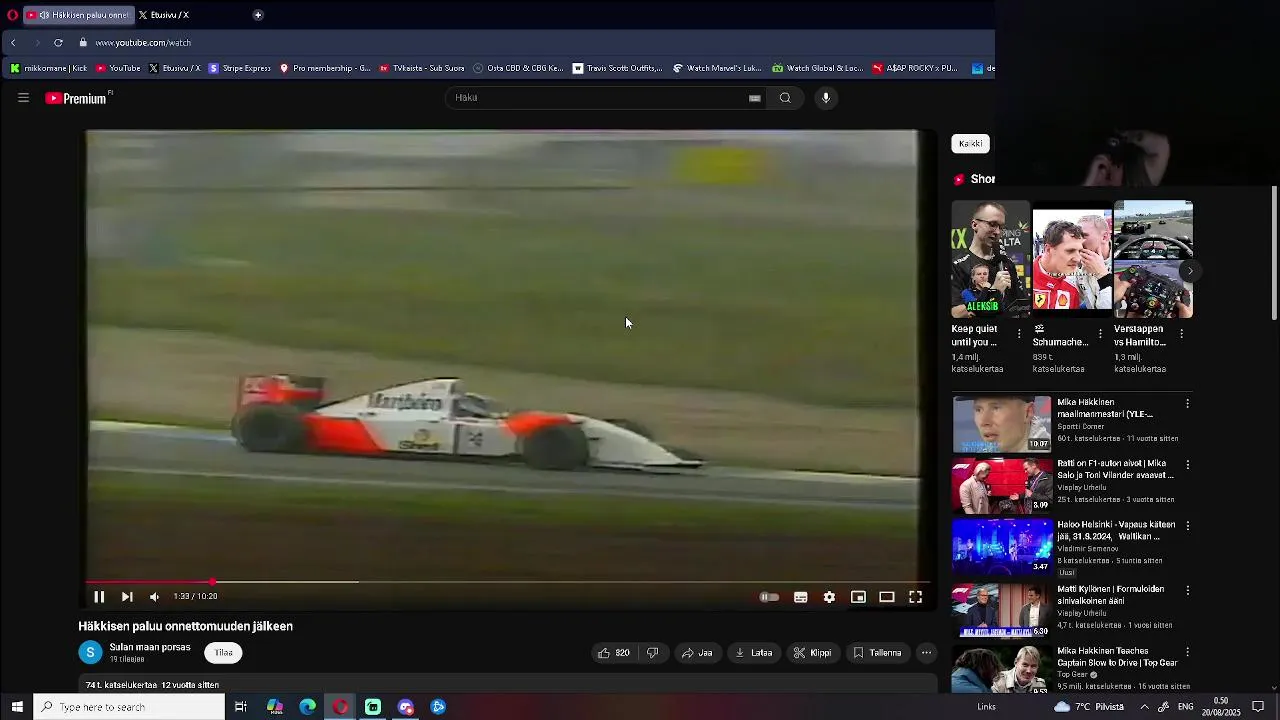Open Haloo Helsinki Vapaus käteen jää video
This screenshot has width=1280, height=720.
(1002, 546)
